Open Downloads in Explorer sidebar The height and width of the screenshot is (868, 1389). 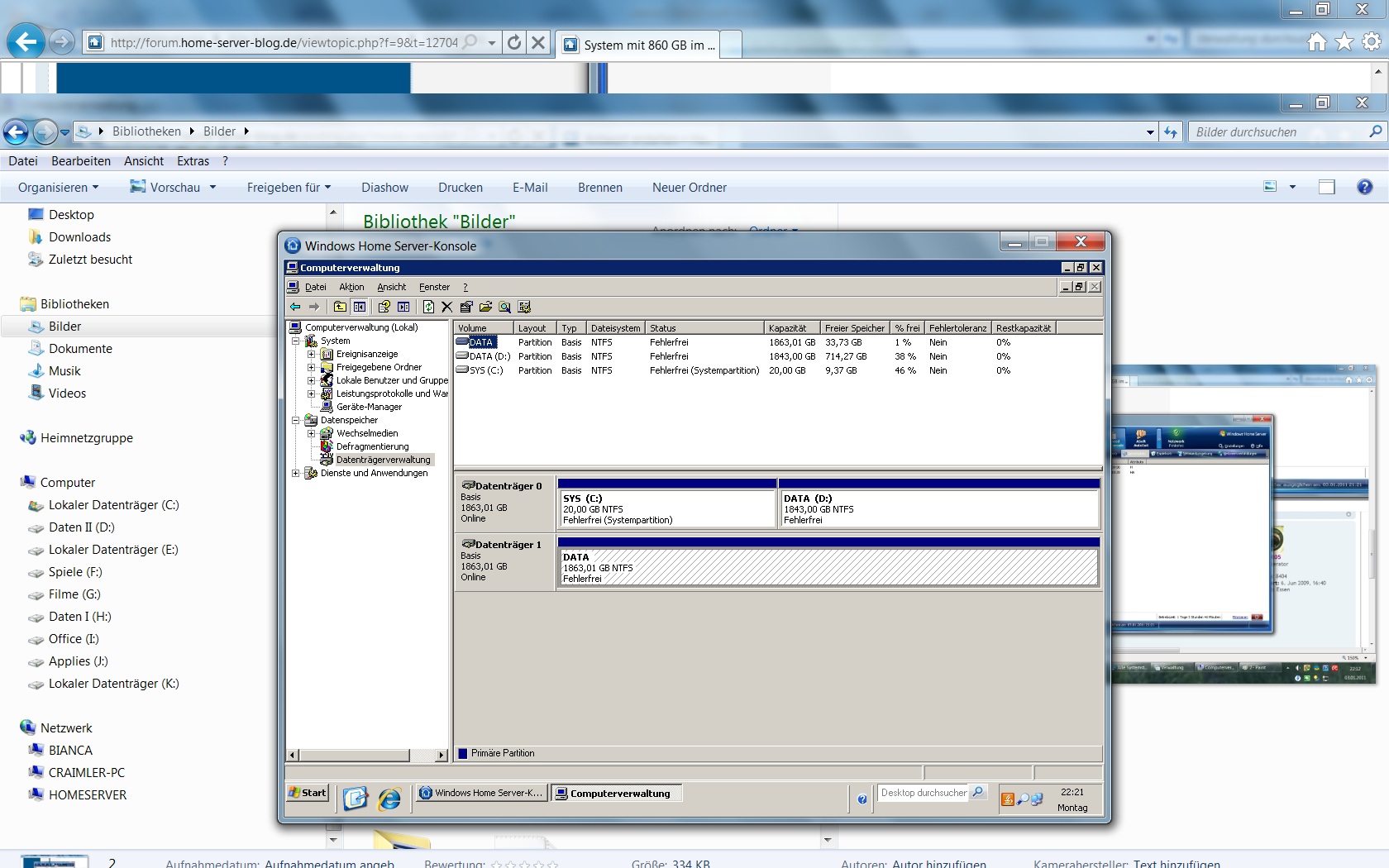click(x=79, y=237)
